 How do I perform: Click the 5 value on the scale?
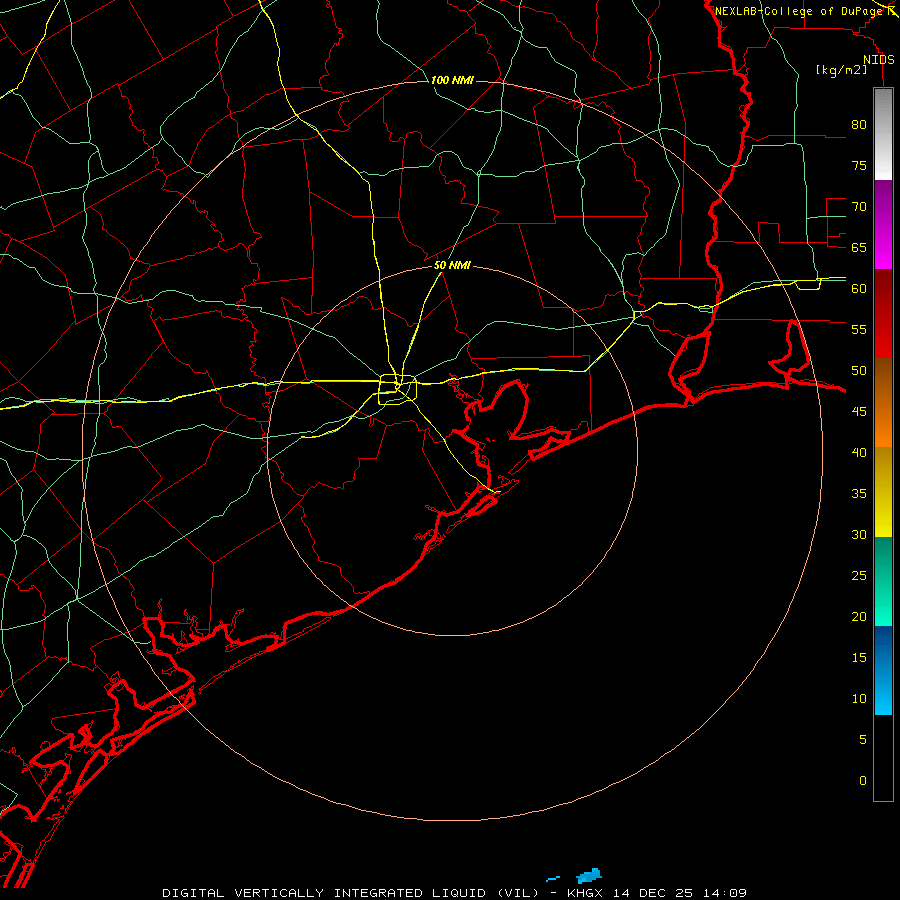tap(863, 739)
